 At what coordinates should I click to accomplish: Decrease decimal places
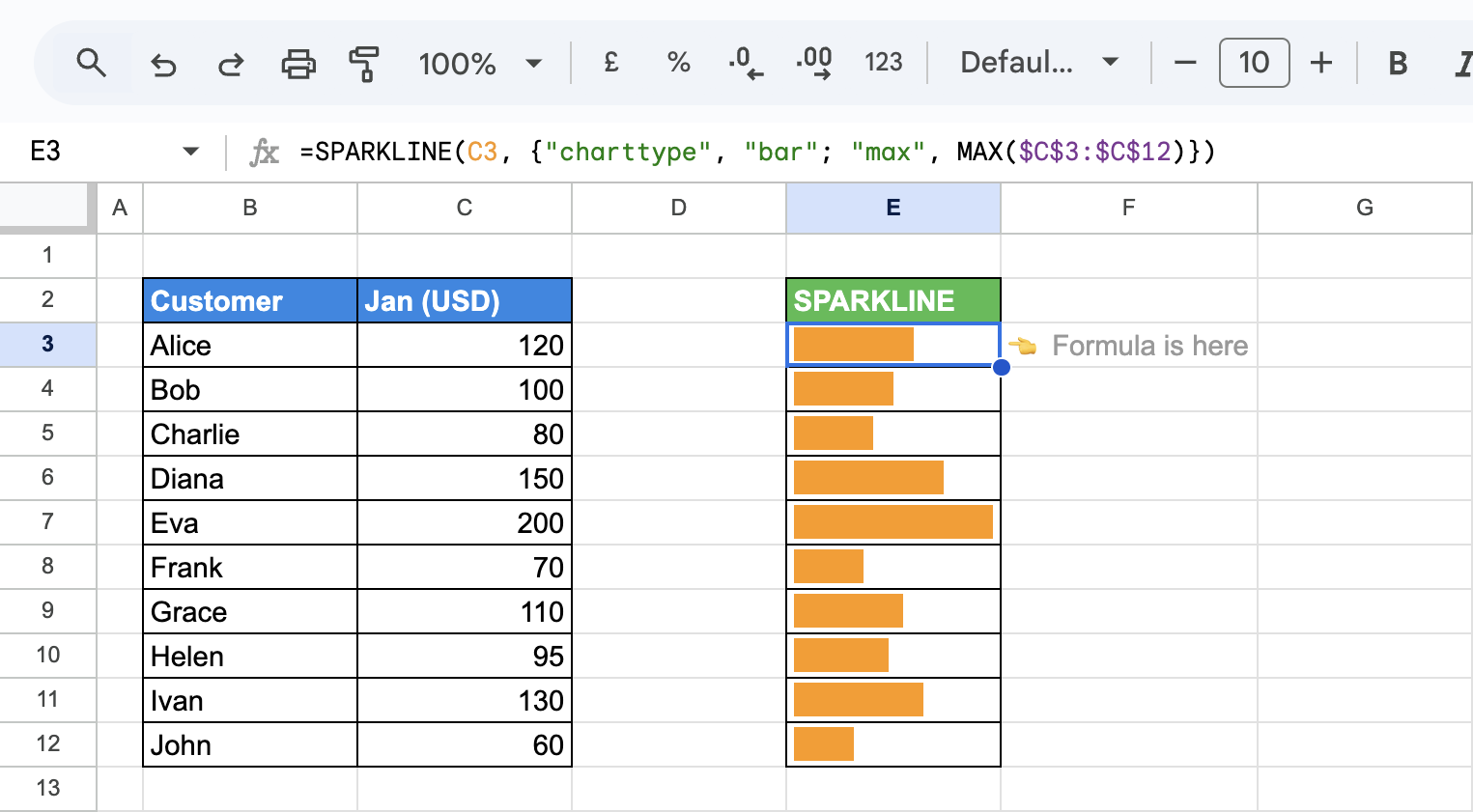pos(745,63)
